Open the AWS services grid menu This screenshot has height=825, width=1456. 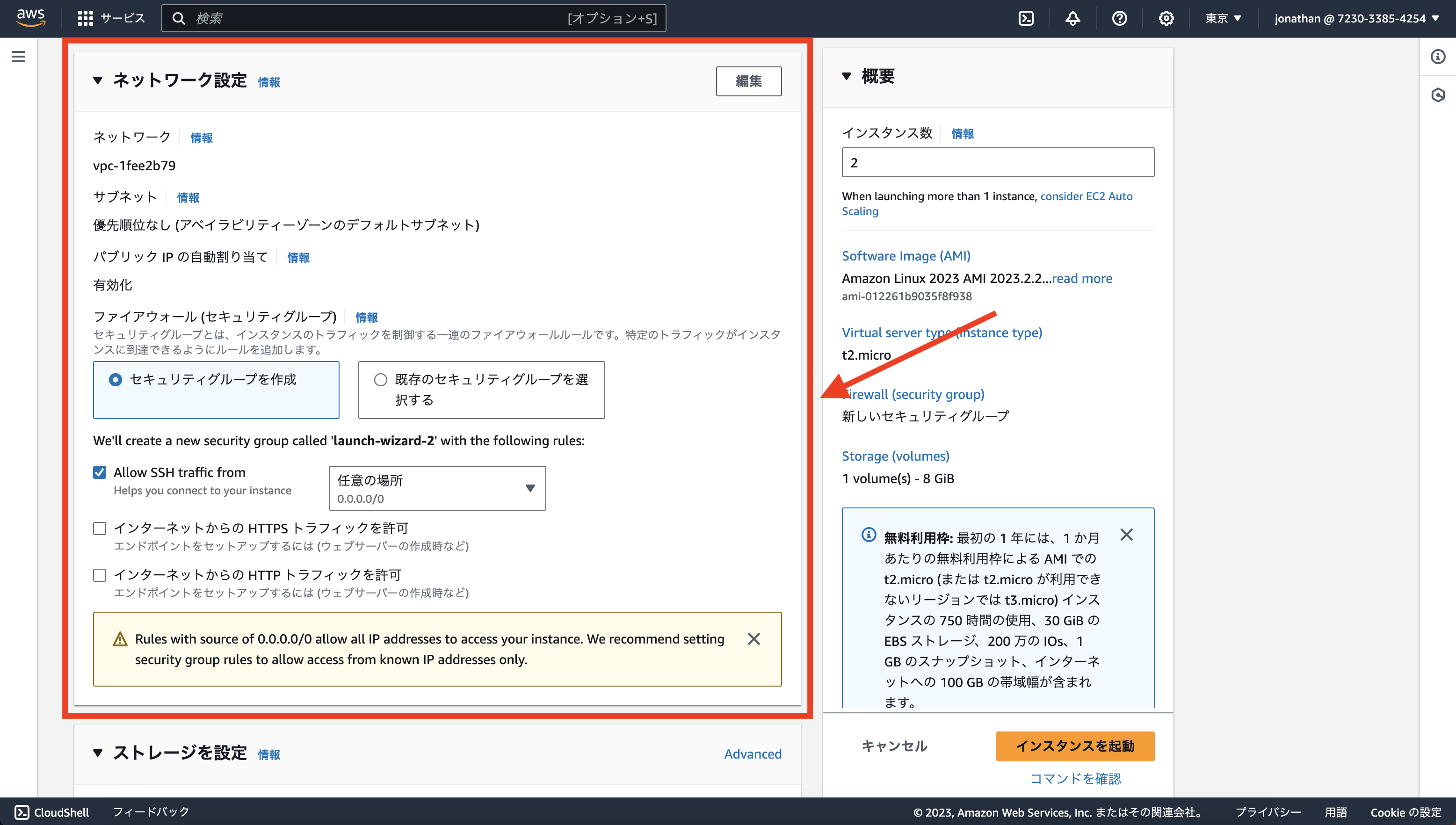coord(85,18)
